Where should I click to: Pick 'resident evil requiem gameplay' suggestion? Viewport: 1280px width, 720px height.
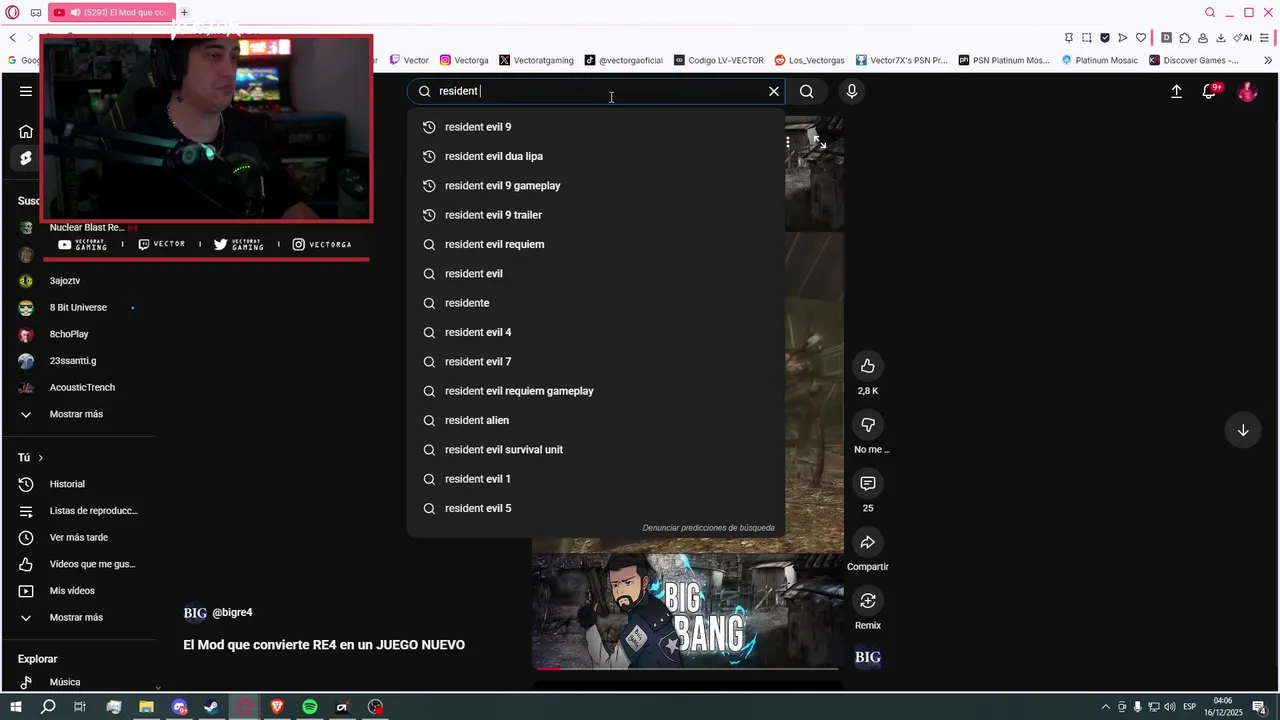(x=595, y=391)
